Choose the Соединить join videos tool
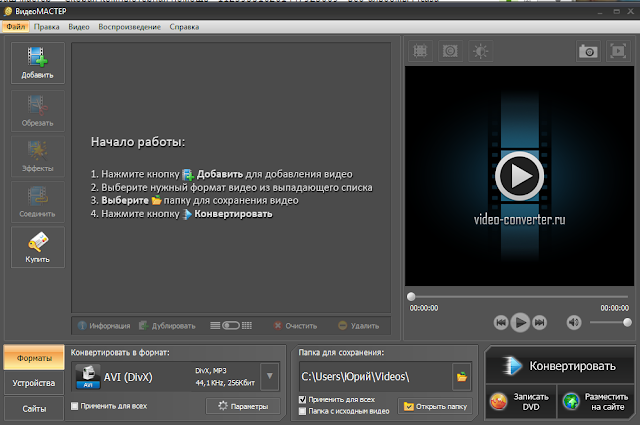The width and height of the screenshot is (640, 425). [38, 202]
